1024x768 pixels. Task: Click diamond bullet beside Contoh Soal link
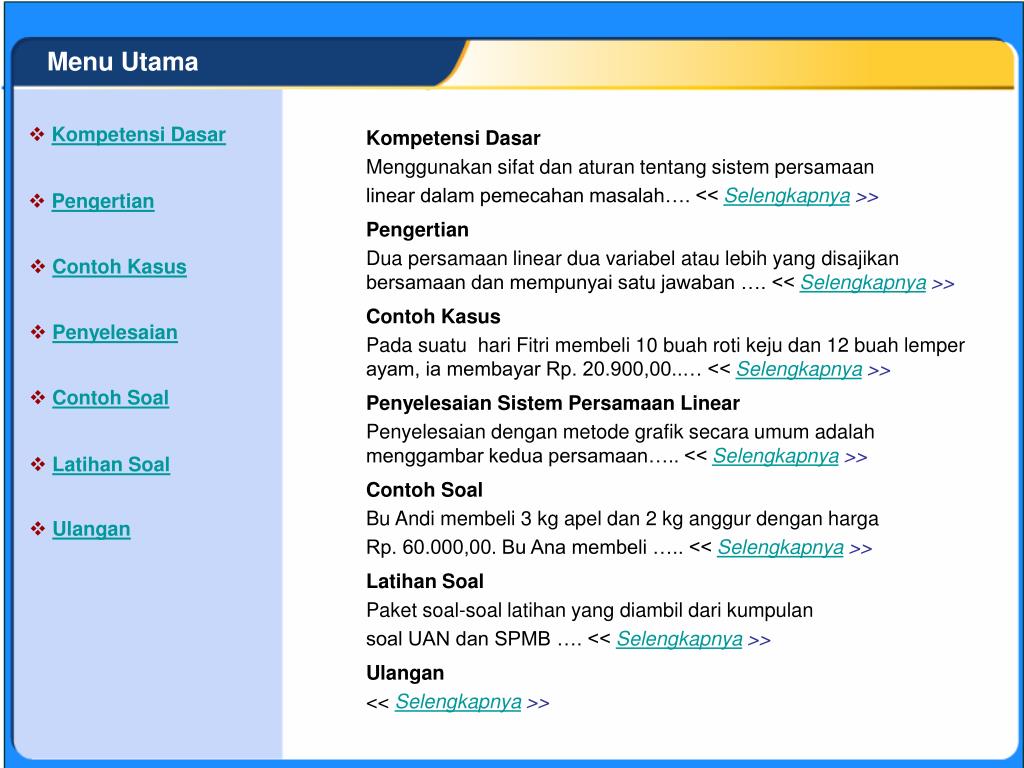(37, 398)
